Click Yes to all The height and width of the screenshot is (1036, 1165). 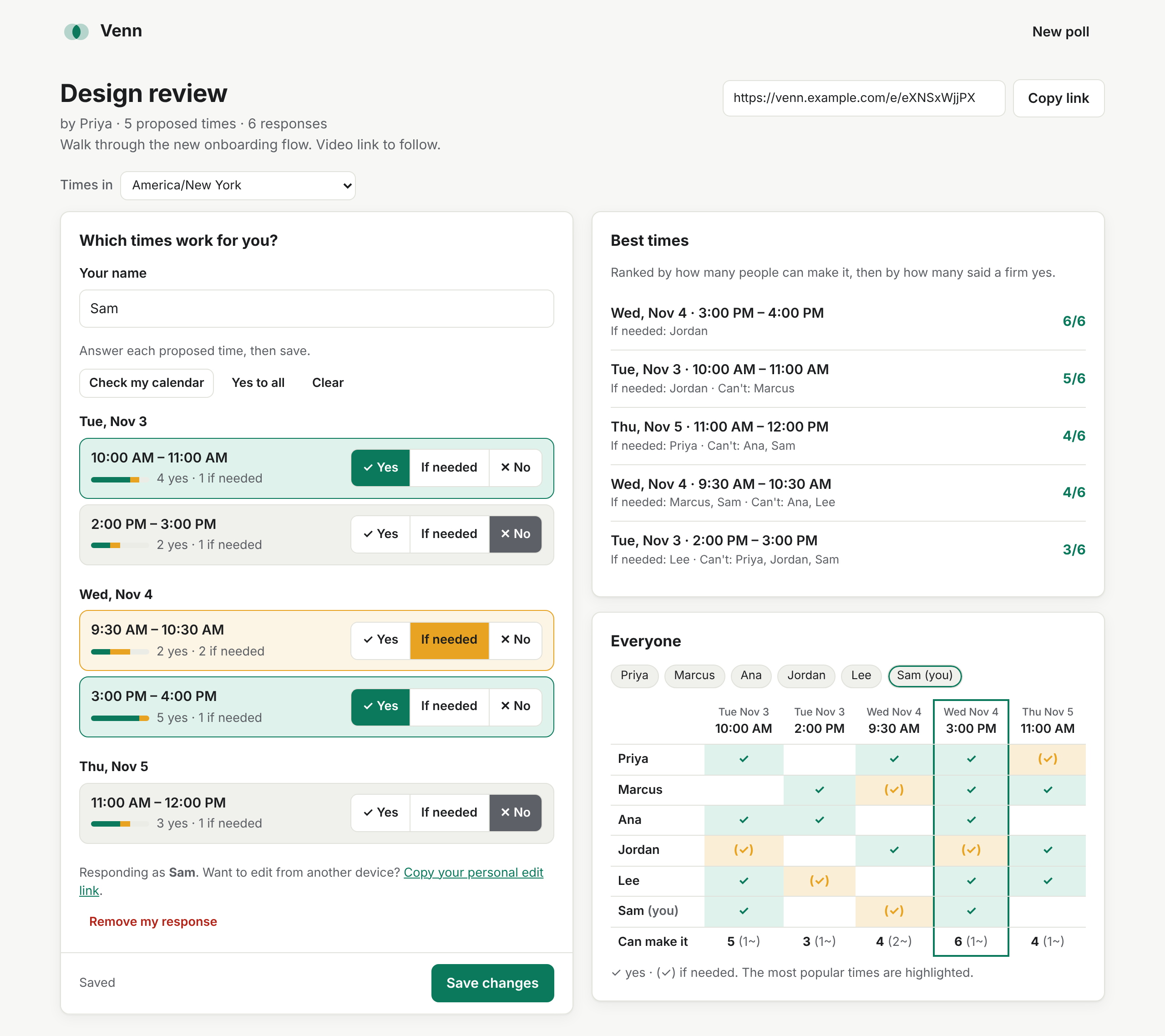(x=258, y=383)
